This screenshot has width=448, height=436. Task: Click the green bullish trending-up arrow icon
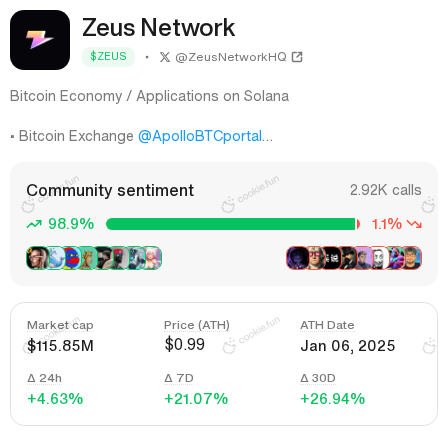tap(34, 224)
